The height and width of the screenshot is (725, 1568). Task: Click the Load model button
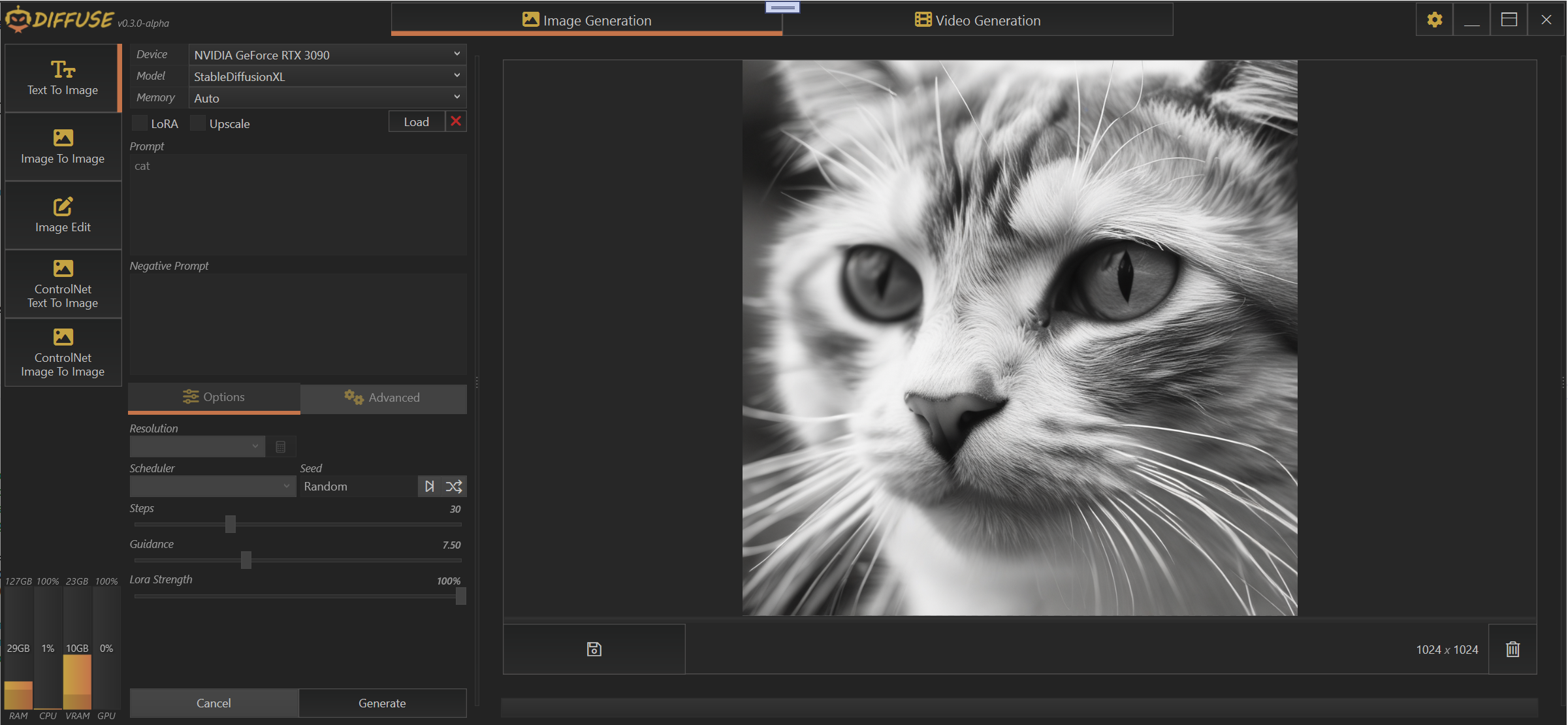point(416,121)
